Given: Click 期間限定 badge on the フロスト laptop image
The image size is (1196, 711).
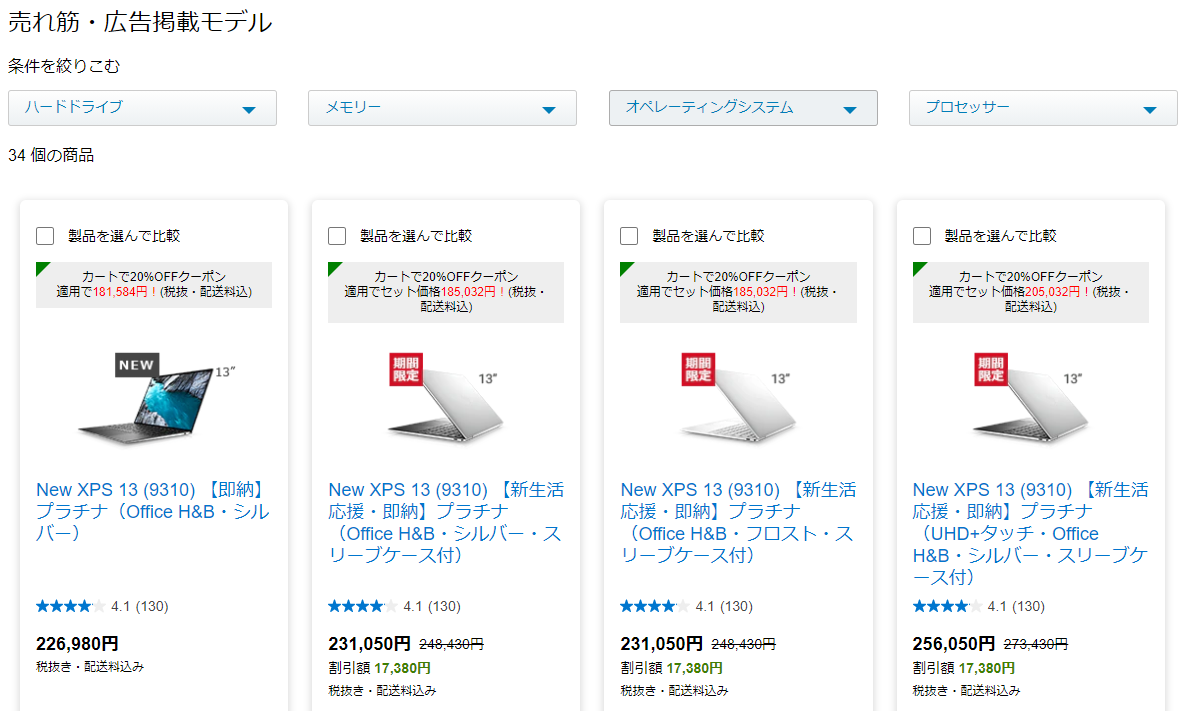Looking at the screenshot, I should tap(698, 369).
